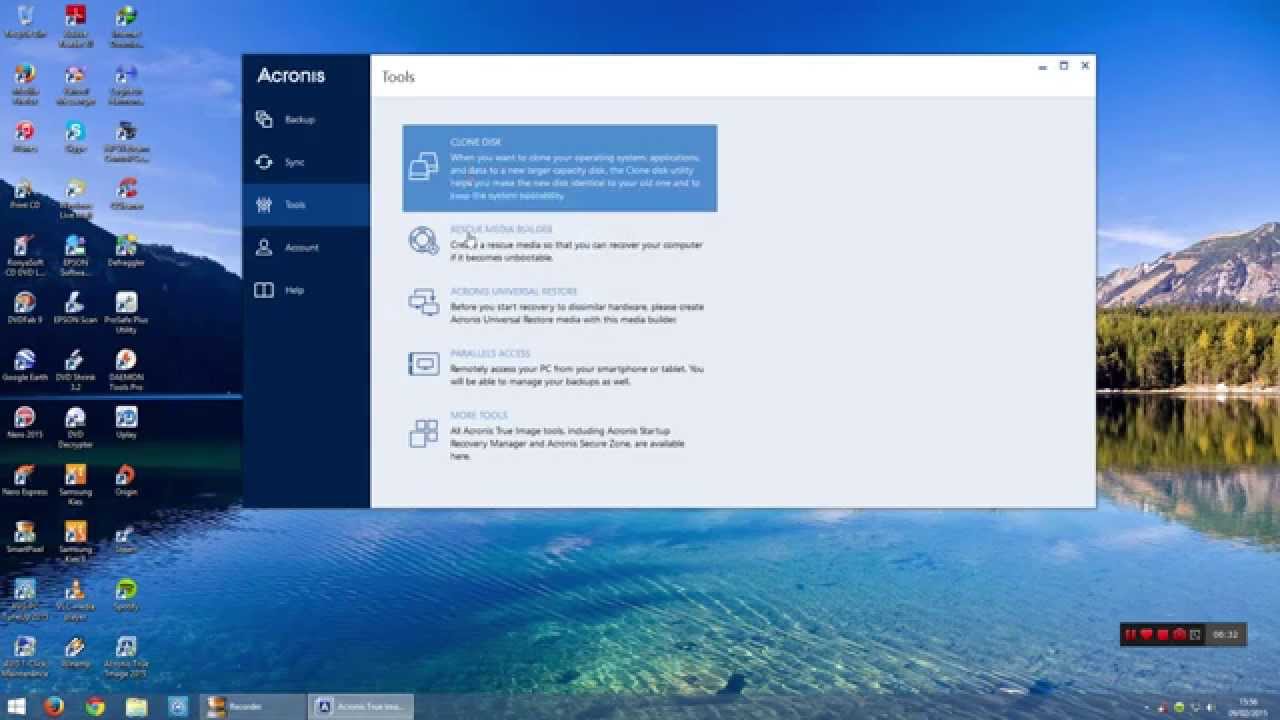This screenshot has height=720, width=1280.
Task: Click the system clock in the taskbar
Action: click(x=1248, y=707)
